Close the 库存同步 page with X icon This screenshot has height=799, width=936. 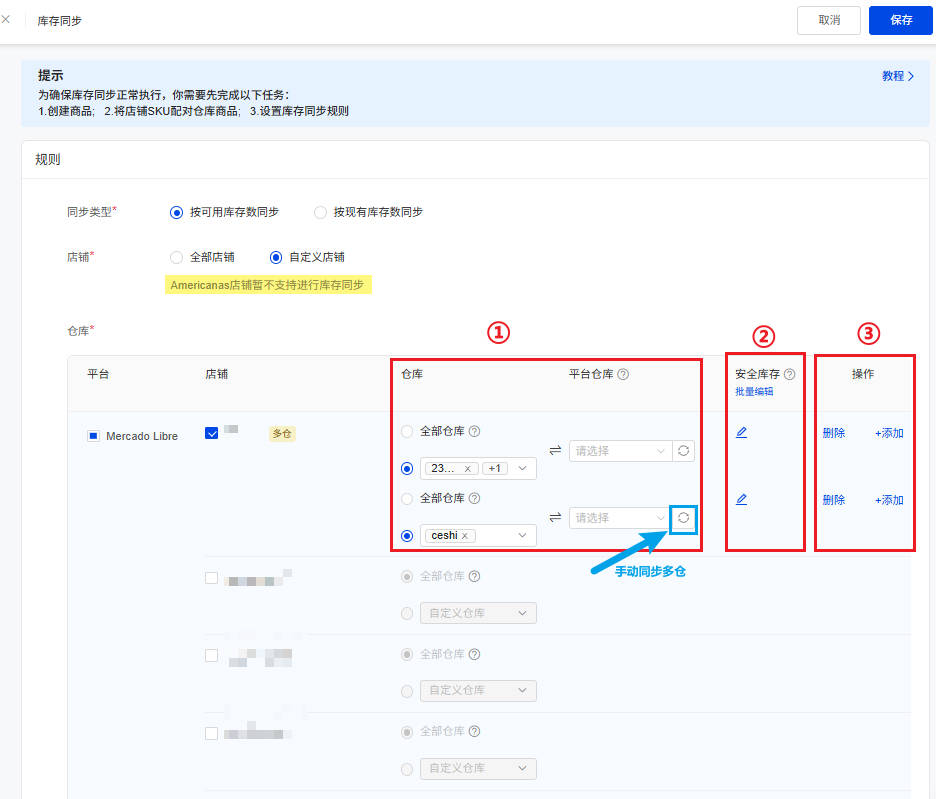coord(7,19)
